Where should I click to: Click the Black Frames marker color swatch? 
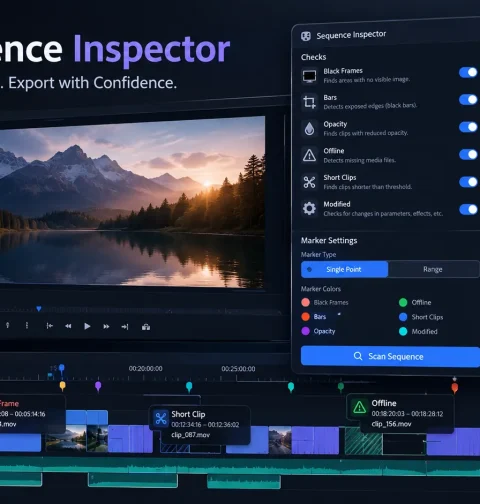pos(305,302)
